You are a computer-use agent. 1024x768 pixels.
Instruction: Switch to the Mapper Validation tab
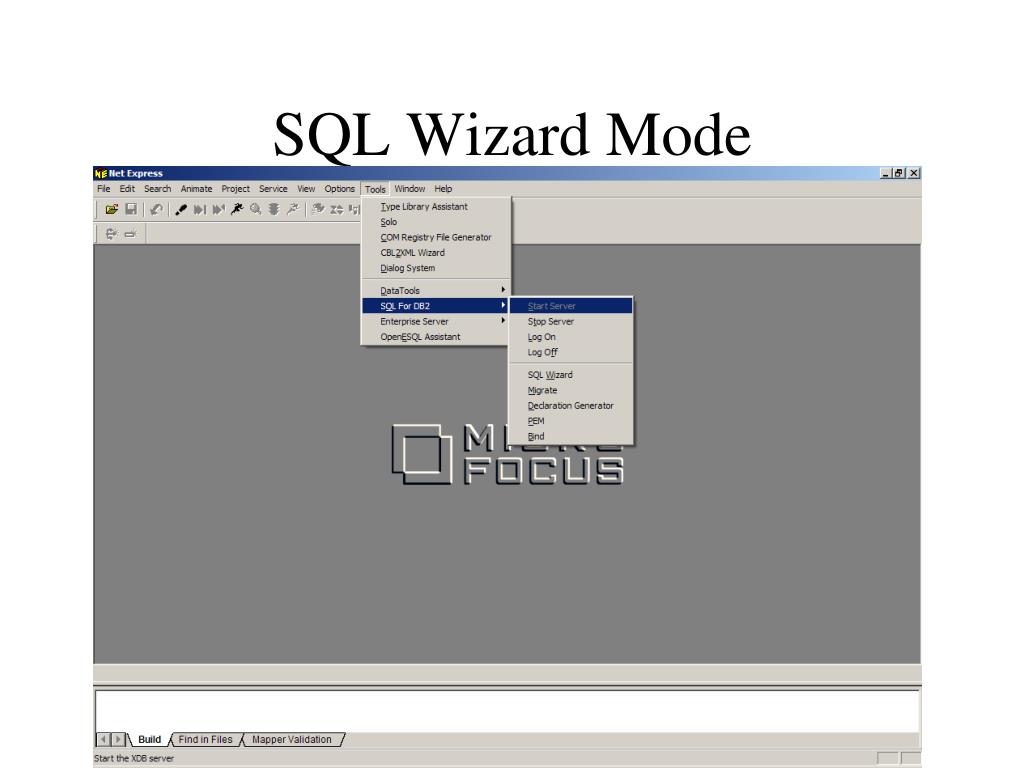coord(291,739)
